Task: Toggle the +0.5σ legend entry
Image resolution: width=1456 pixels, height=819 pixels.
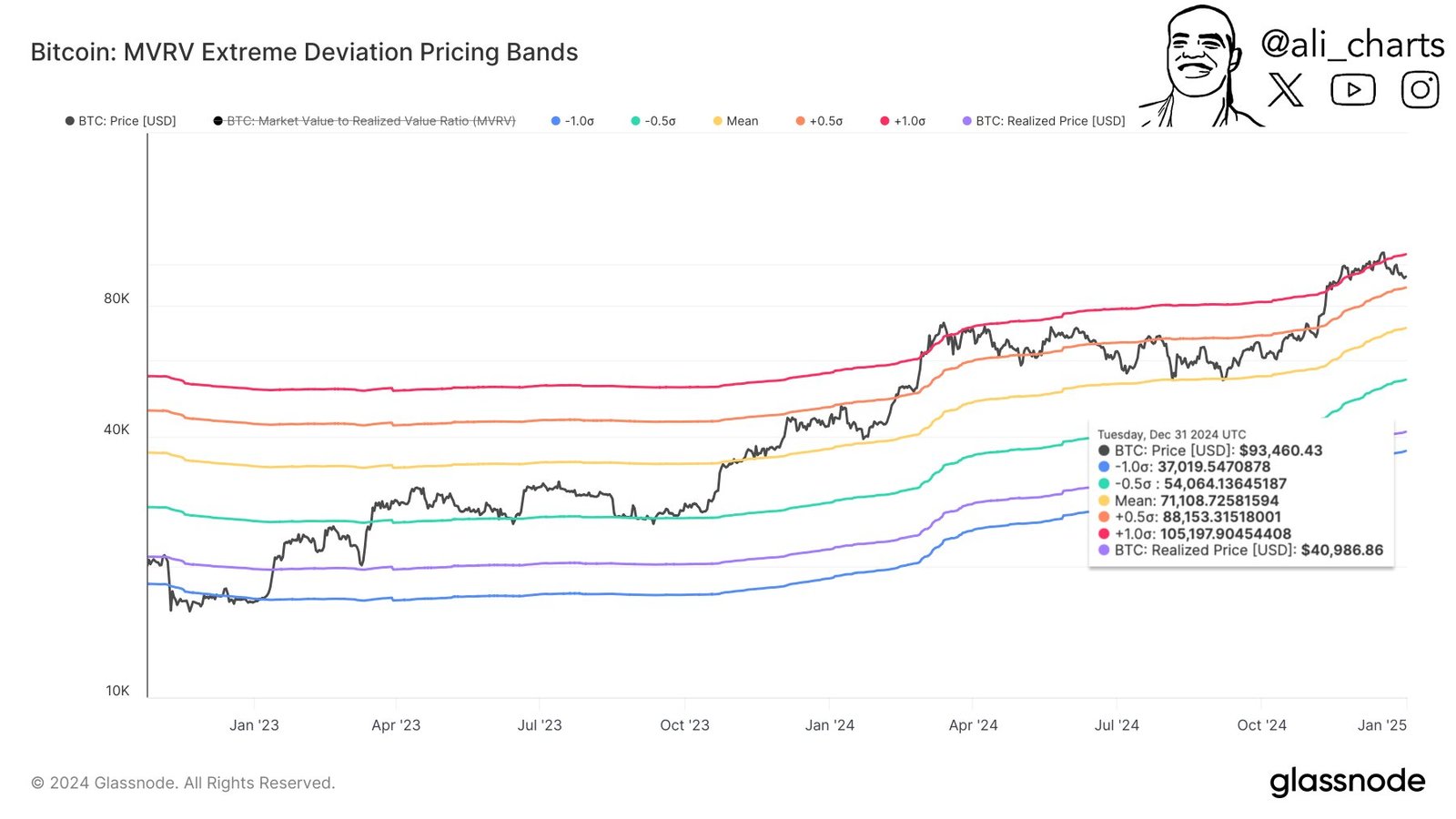Action: (x=819, y=121)
